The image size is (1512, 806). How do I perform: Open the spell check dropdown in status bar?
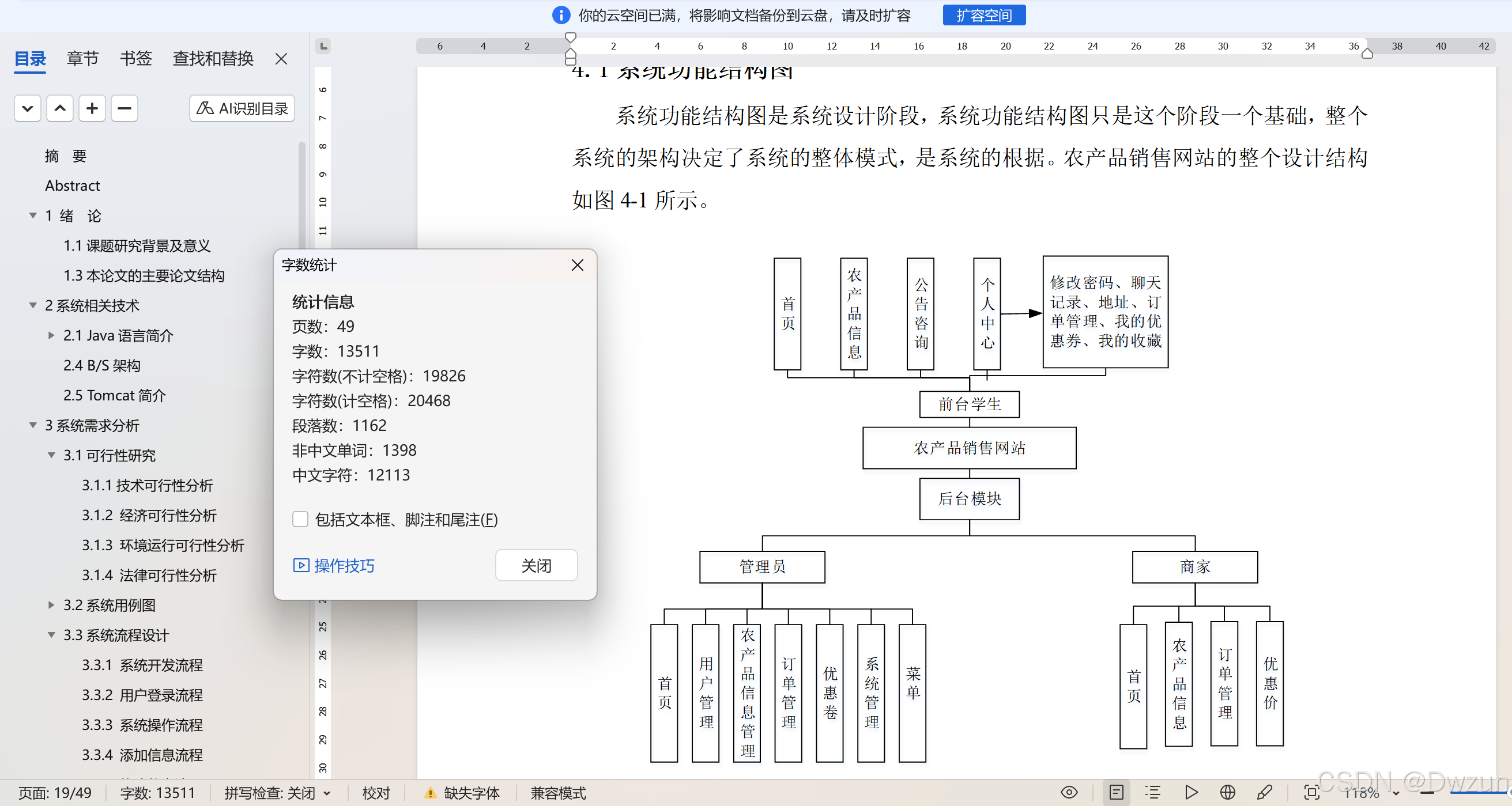tap(327, 794)
